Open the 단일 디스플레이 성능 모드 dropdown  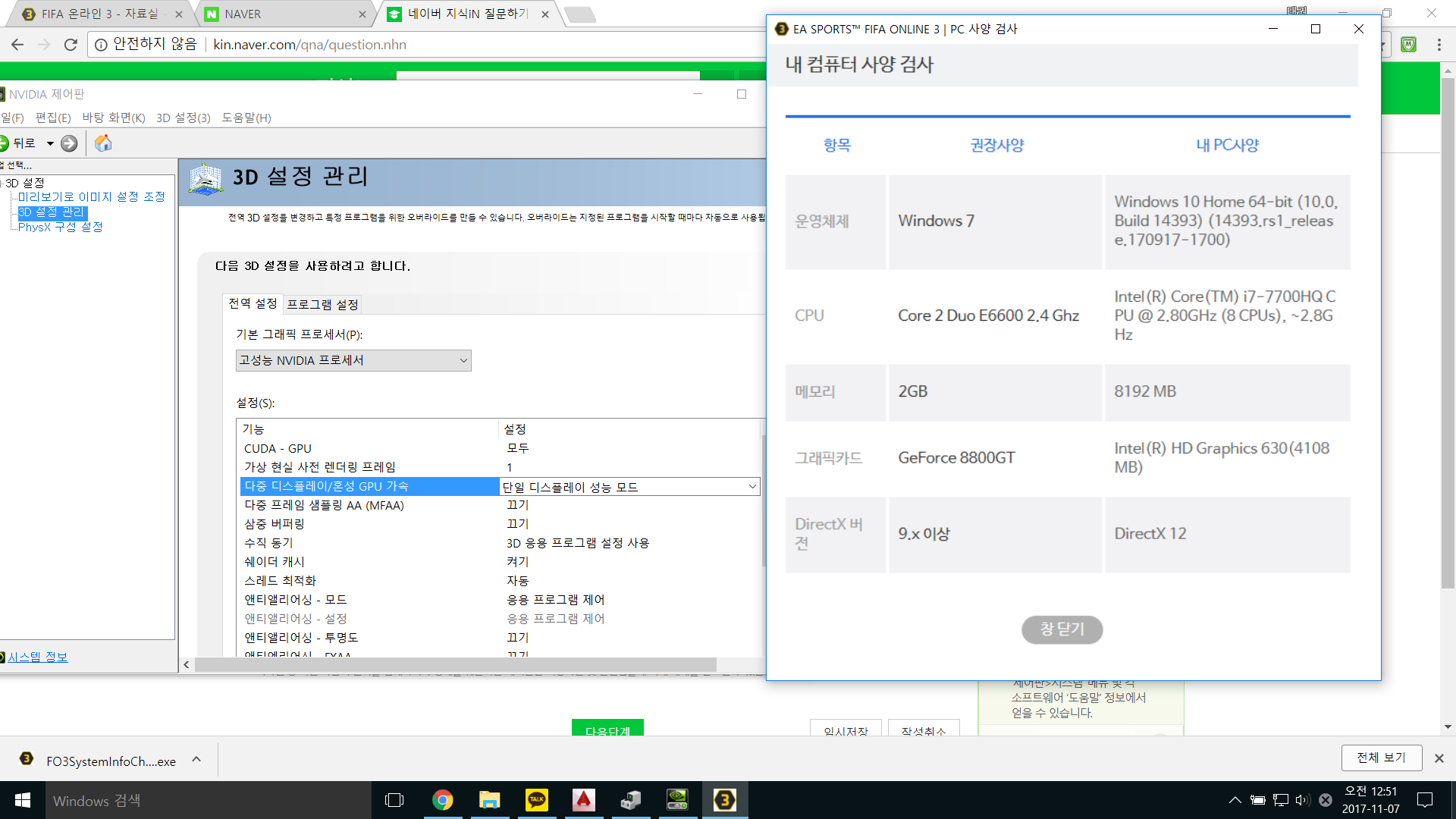coord(629,487)
